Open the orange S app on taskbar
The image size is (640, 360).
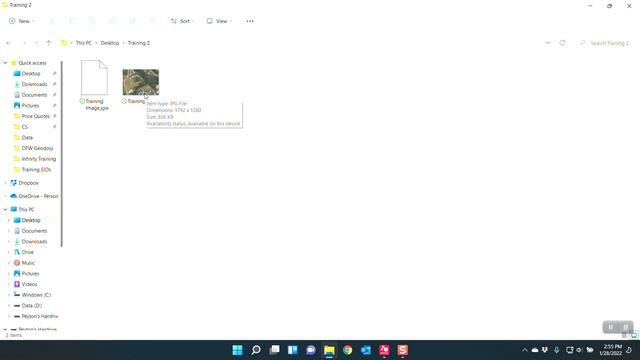[x=402, y=350]
